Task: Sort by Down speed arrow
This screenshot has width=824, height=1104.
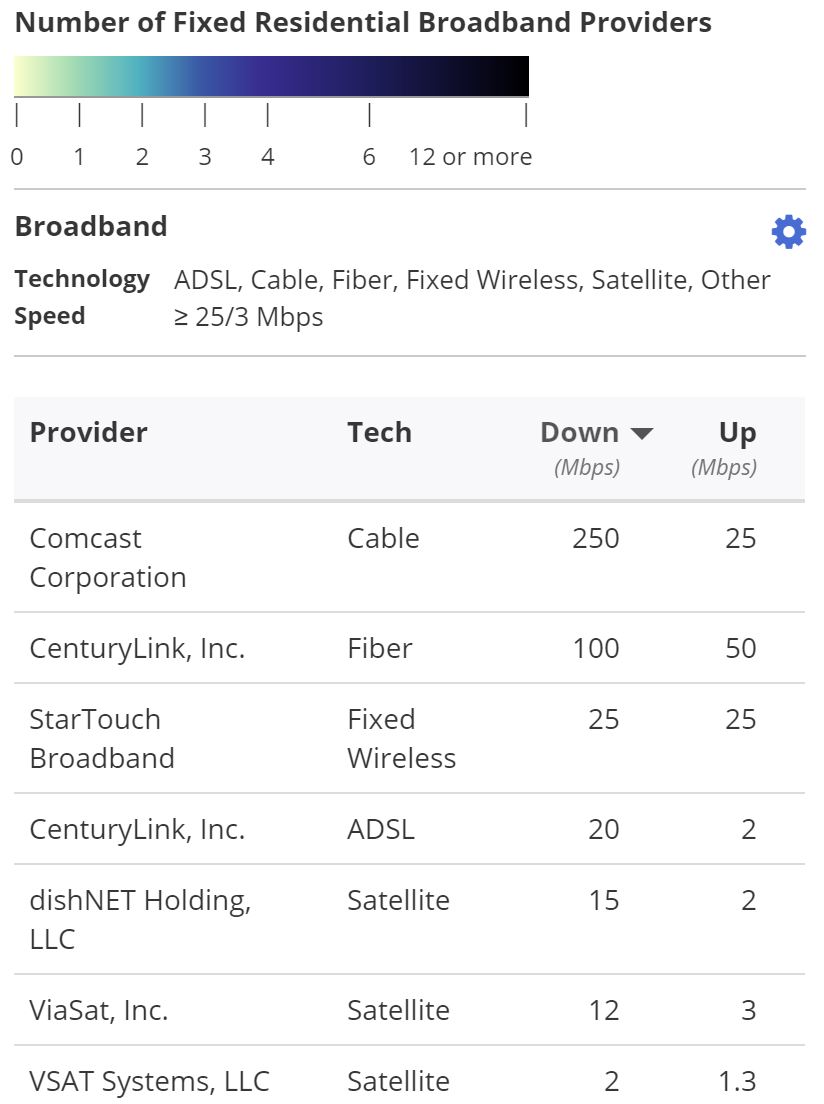Action: point(642,433)
